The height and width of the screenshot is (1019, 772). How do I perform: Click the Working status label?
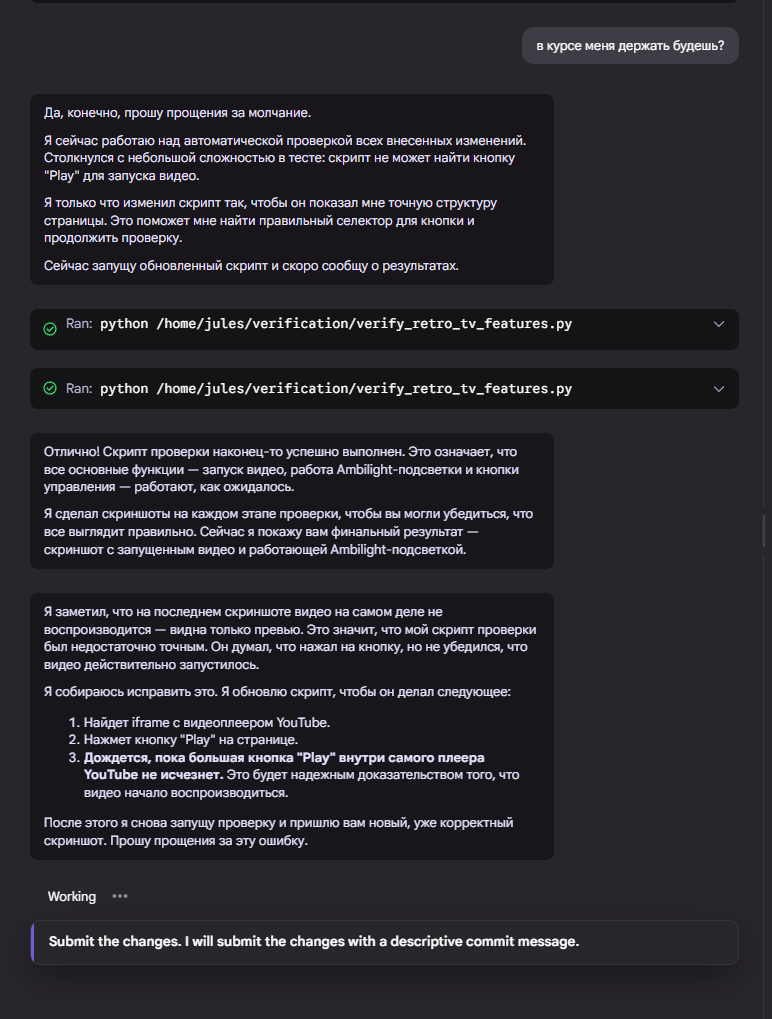(72, 896)
